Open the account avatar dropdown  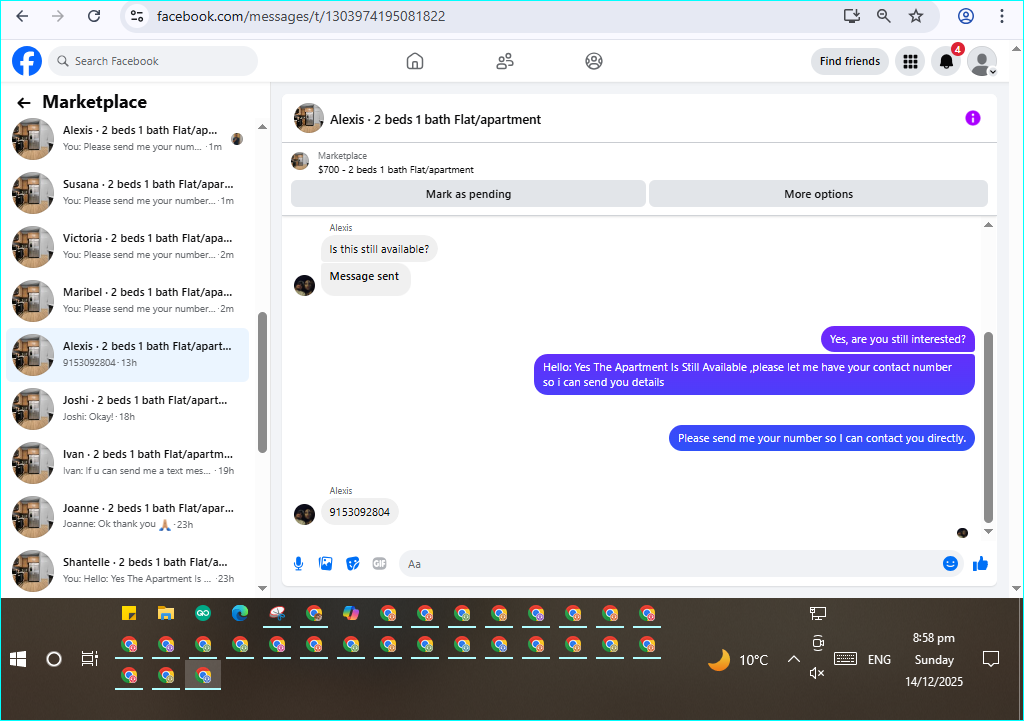[982, 61]
